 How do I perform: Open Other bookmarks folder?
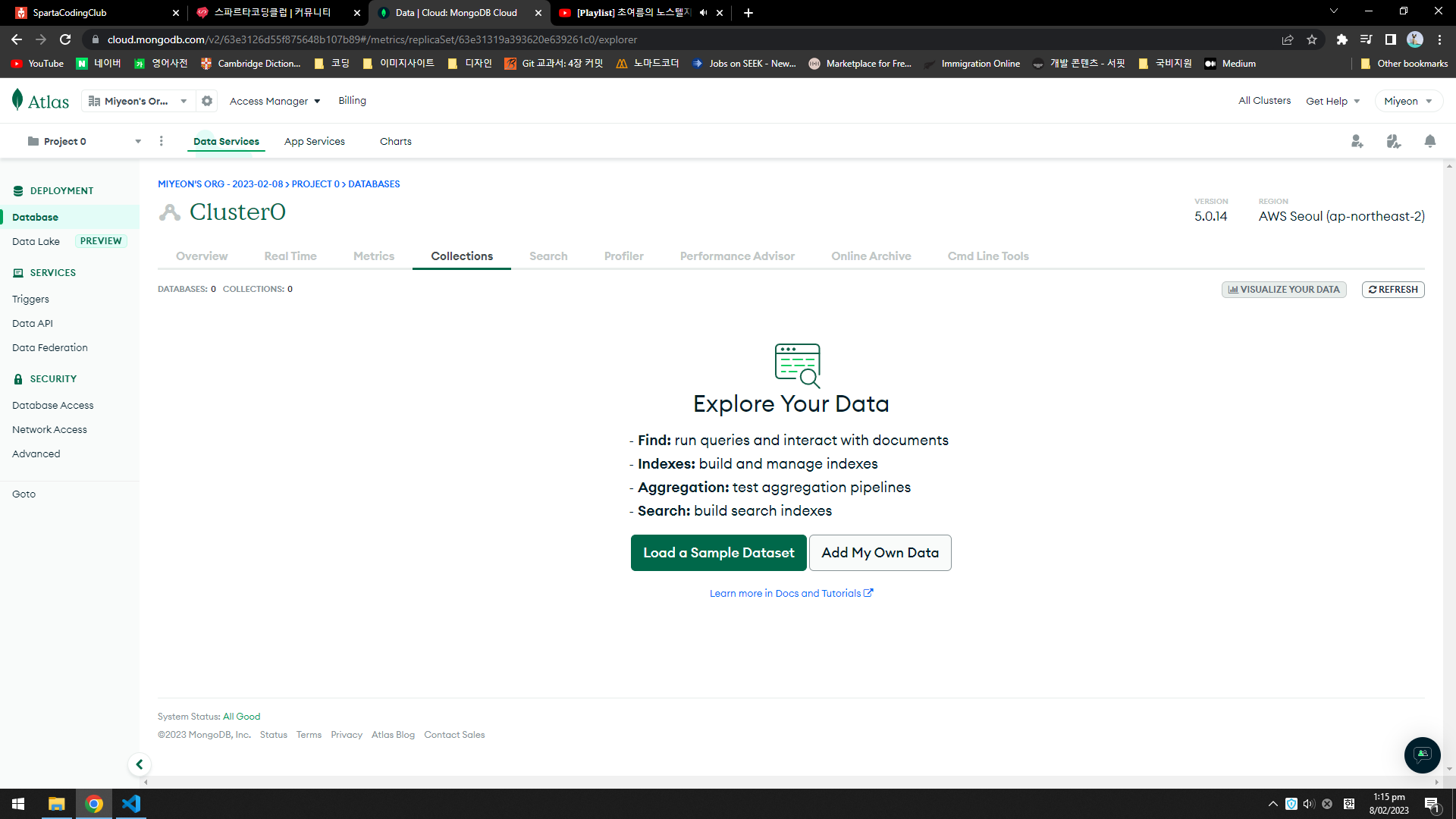[x=1404, y=64]
